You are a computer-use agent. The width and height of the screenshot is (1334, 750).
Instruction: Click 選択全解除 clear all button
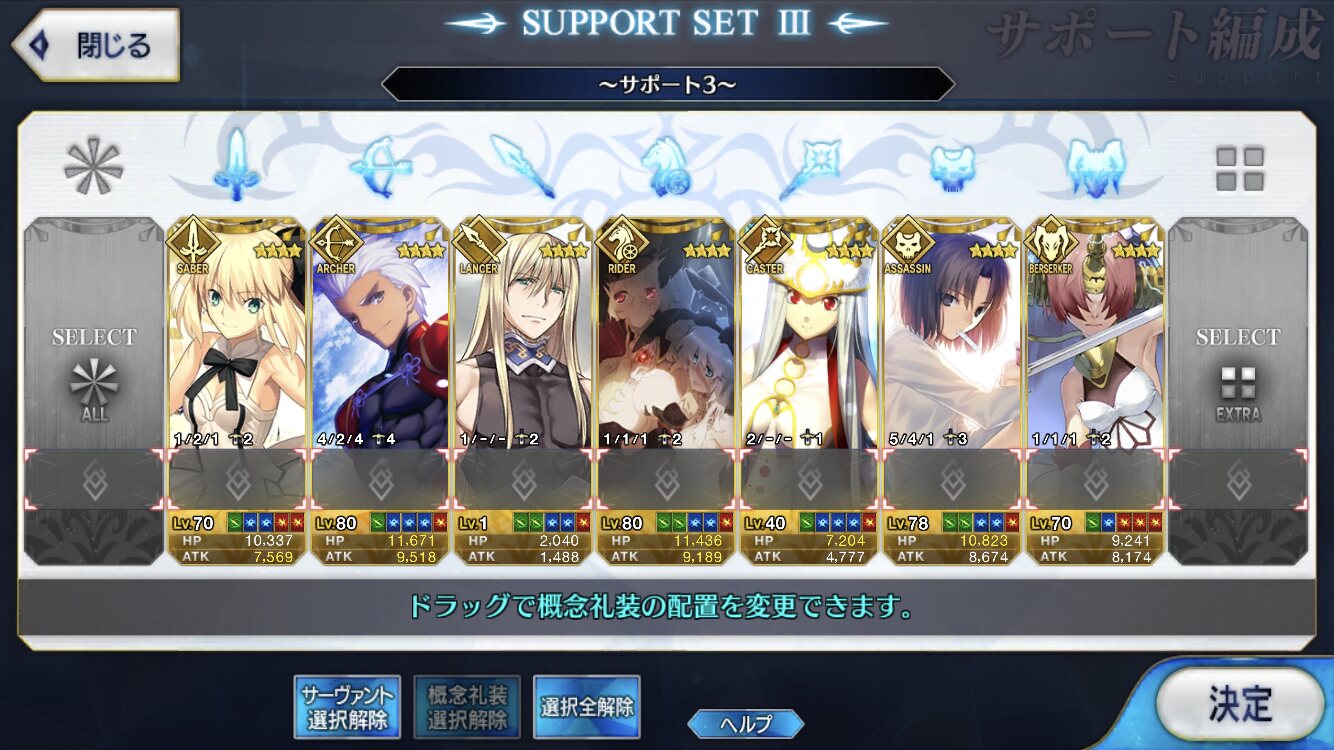tap(587, 707)
